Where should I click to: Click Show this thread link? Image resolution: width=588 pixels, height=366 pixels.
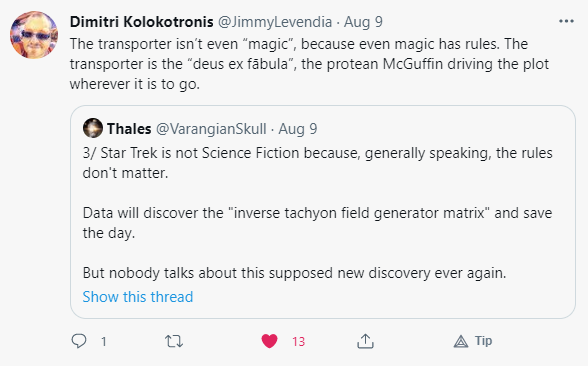[x=138, y=297]
